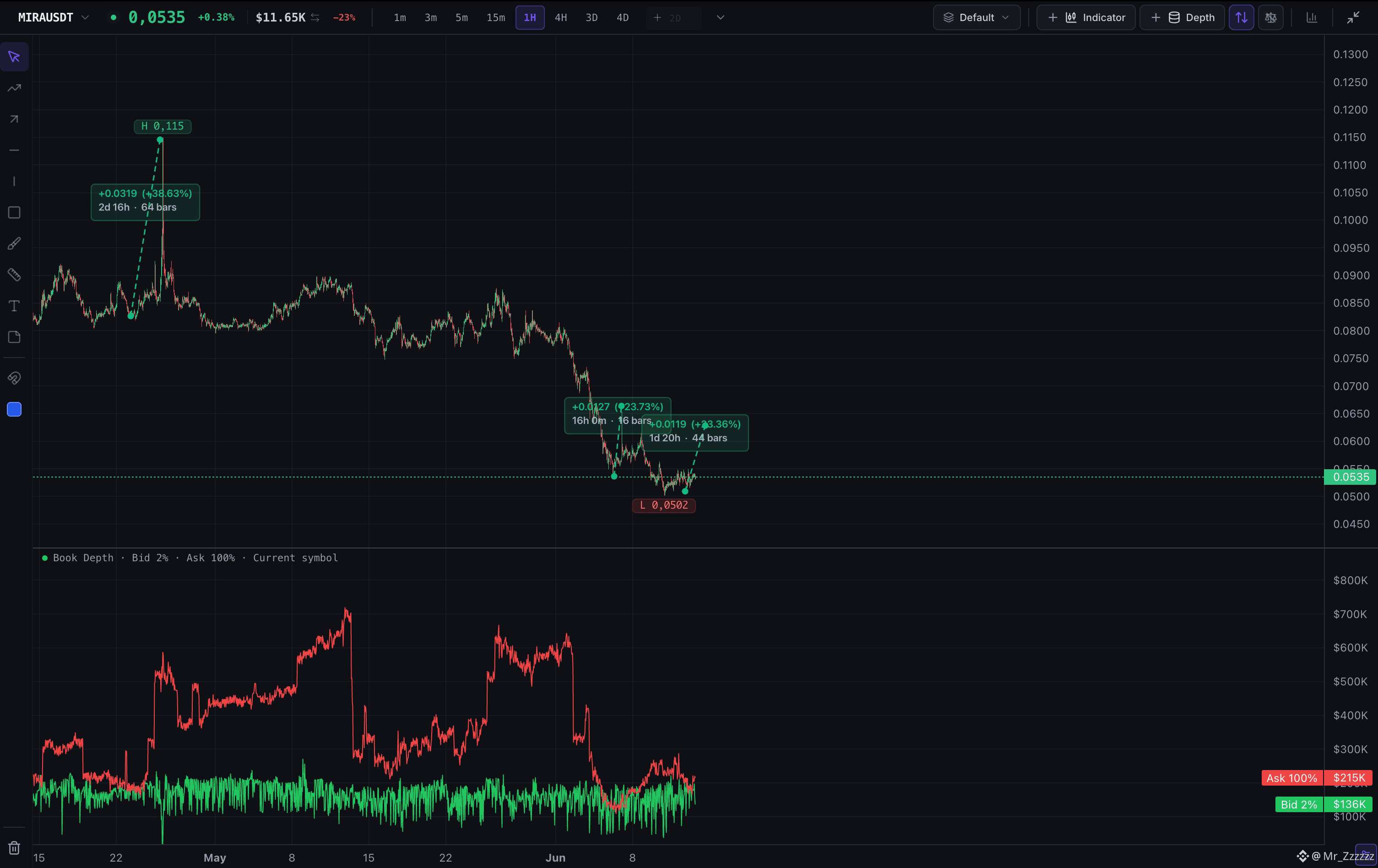
Task: Select the note sticker tool
Action: [14, 337]
